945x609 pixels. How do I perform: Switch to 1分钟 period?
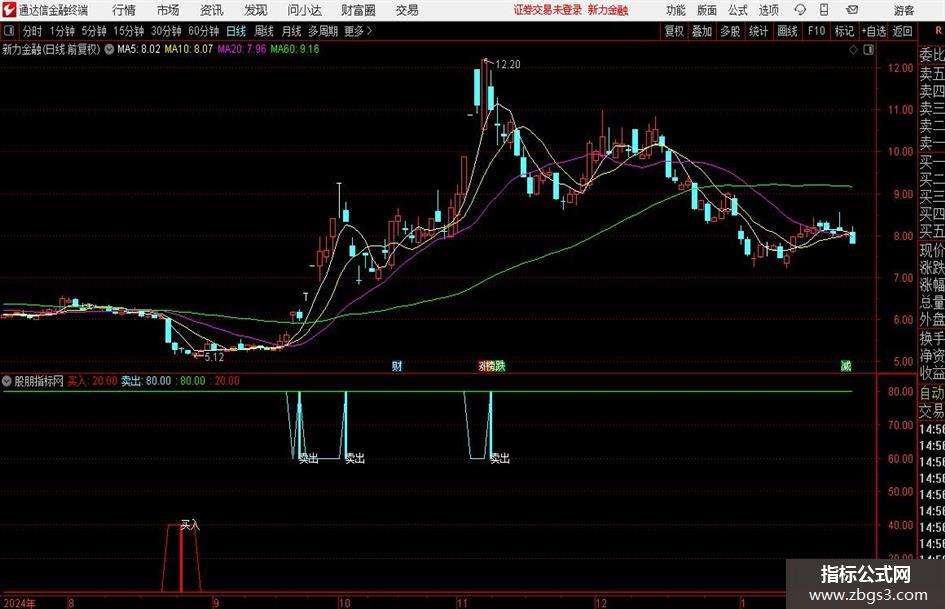(62, 31)
